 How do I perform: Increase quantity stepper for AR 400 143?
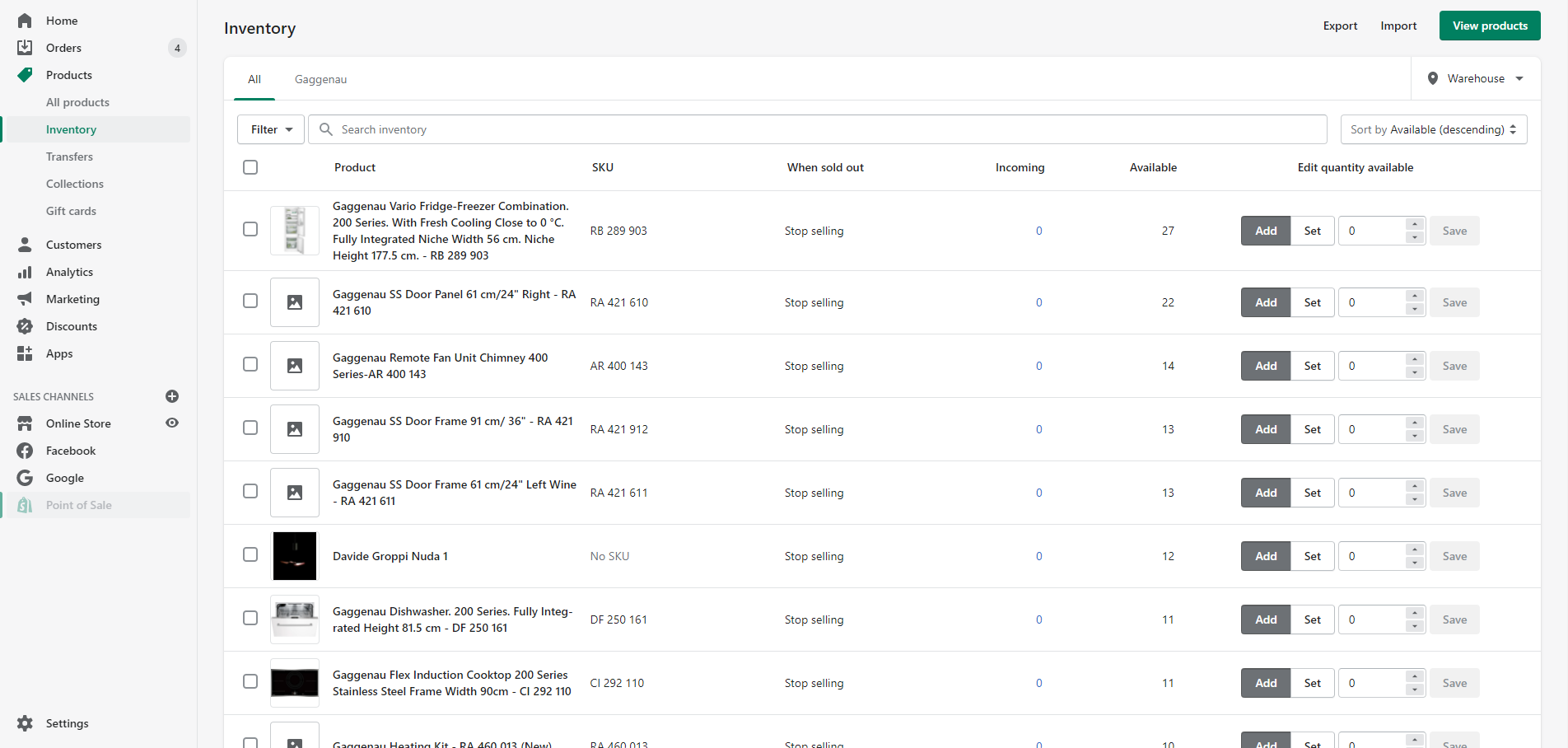point(1415,359)
